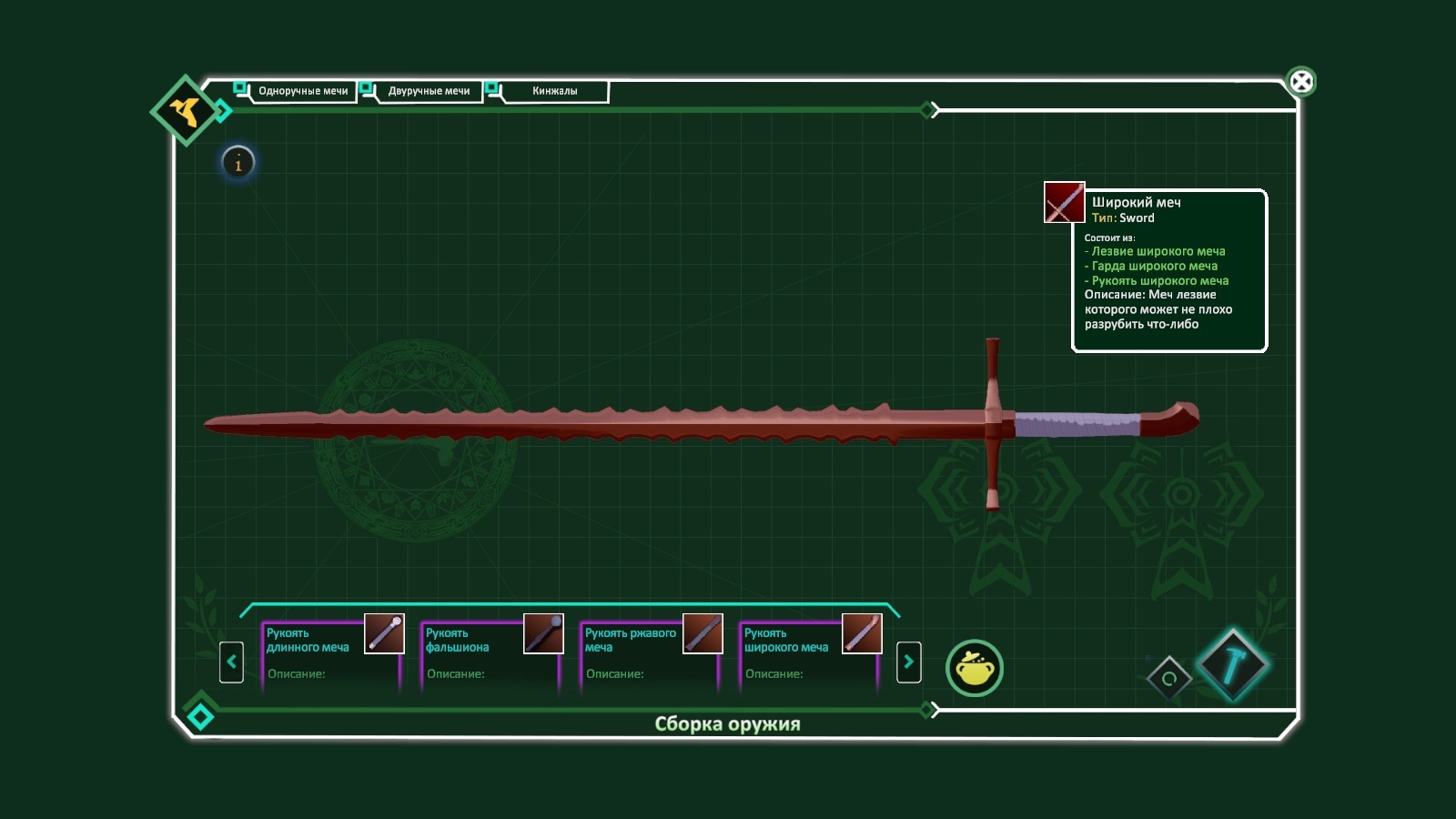Click the sword's purple-wrapped handle
Image resolution: width=1456 pixels, height=819 pixels.
[x=1076, y=424]
